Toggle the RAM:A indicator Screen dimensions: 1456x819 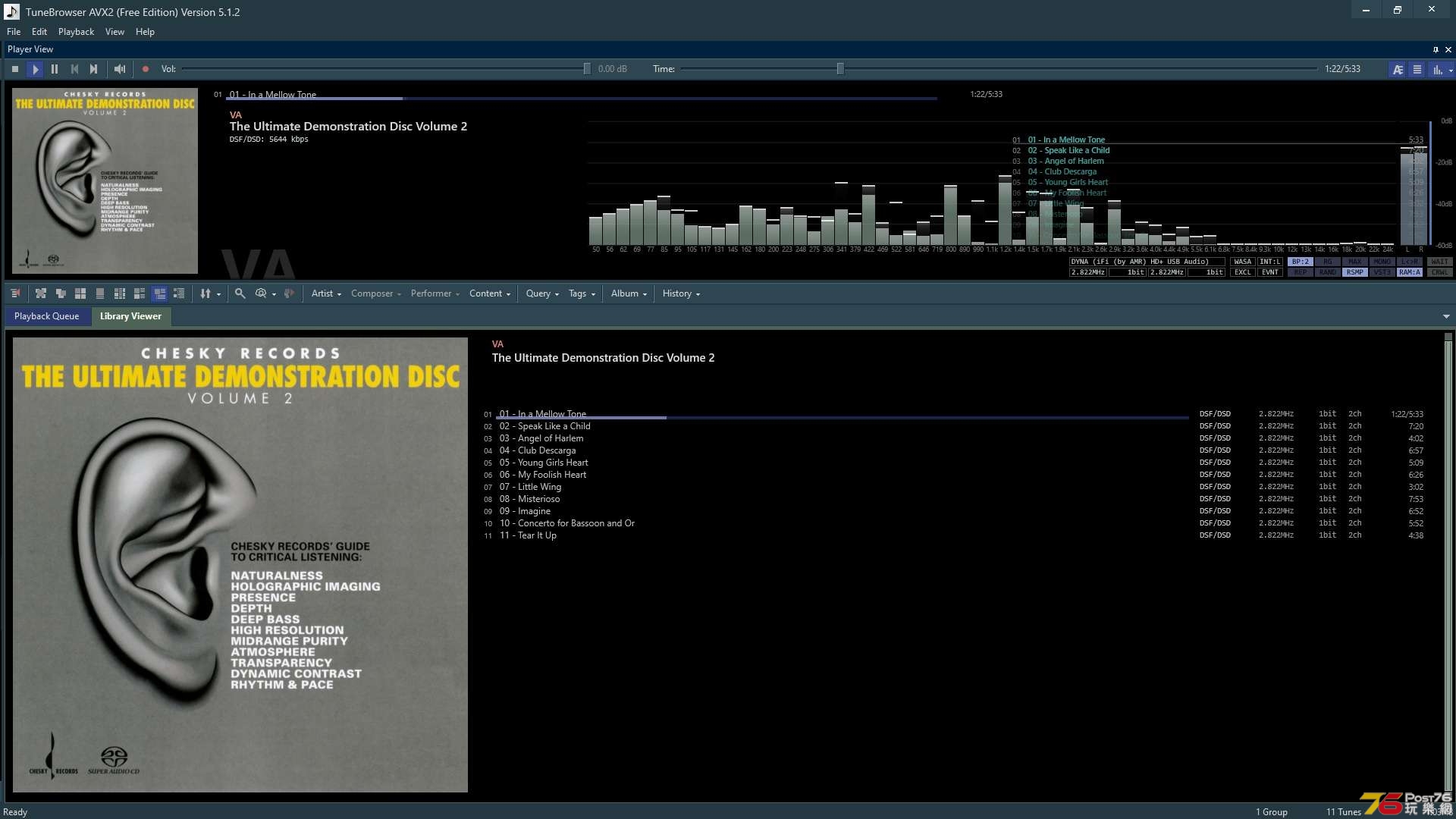[x=1409, y=272]
